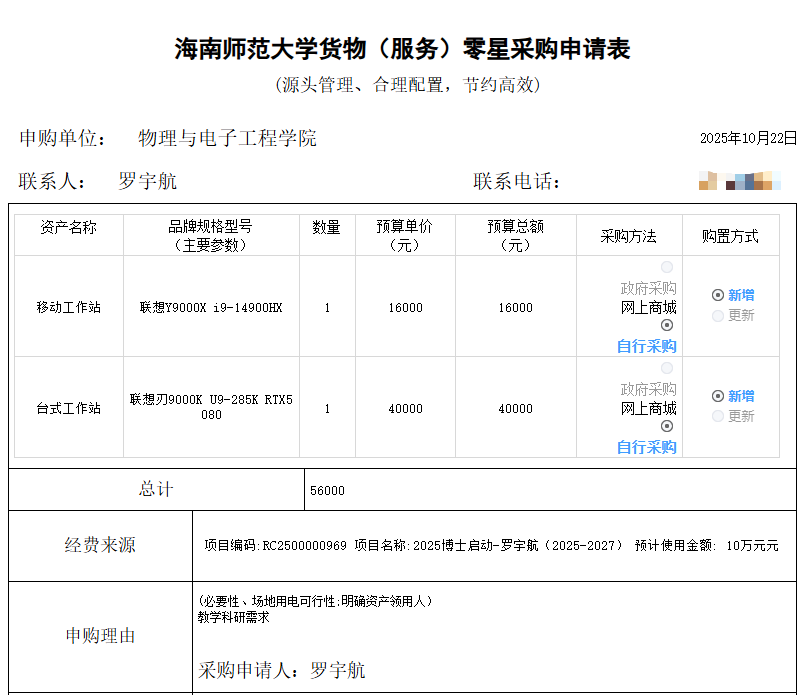799x695 pixels.
Task: Select 新增 radio for 台式工作站 row
Action: [x=718, y=396]
